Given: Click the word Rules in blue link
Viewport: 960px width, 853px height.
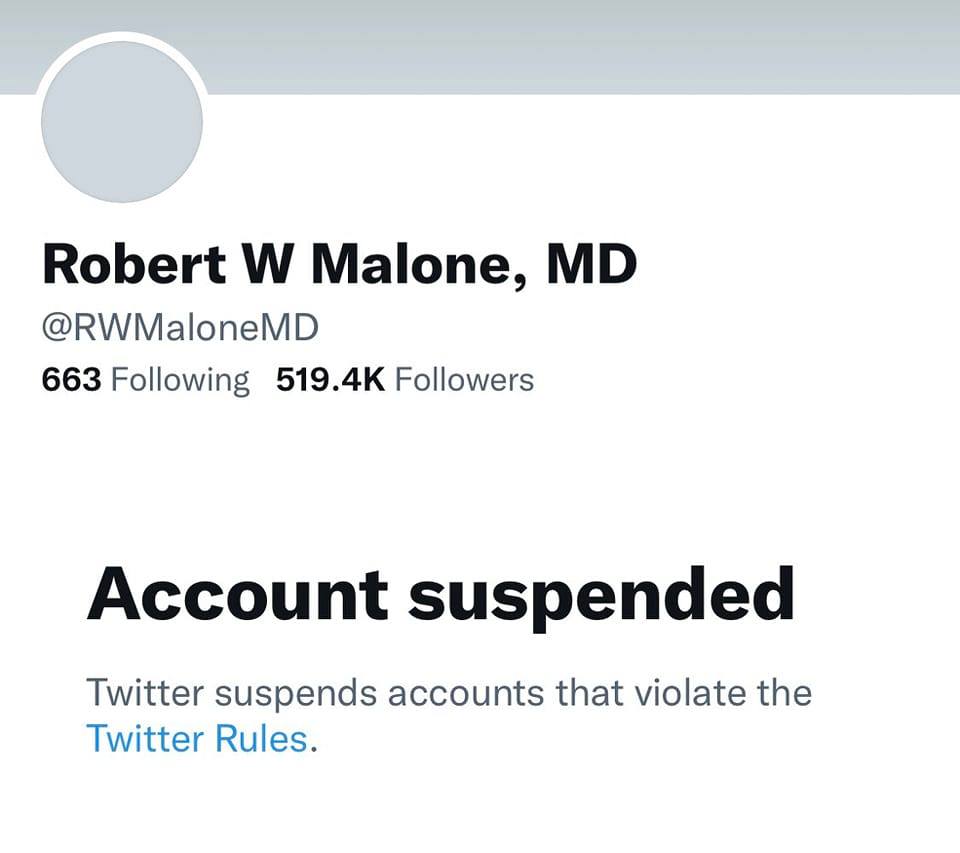Looking at the screenshot, I should point(260,738).
